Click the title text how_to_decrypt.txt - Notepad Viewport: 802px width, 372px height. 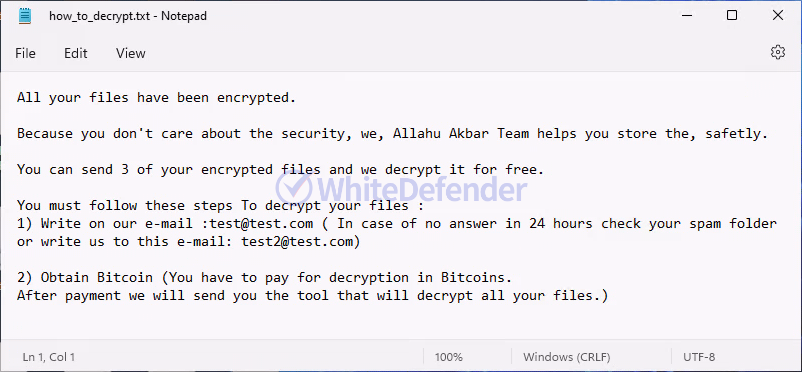tap(128, 16)
